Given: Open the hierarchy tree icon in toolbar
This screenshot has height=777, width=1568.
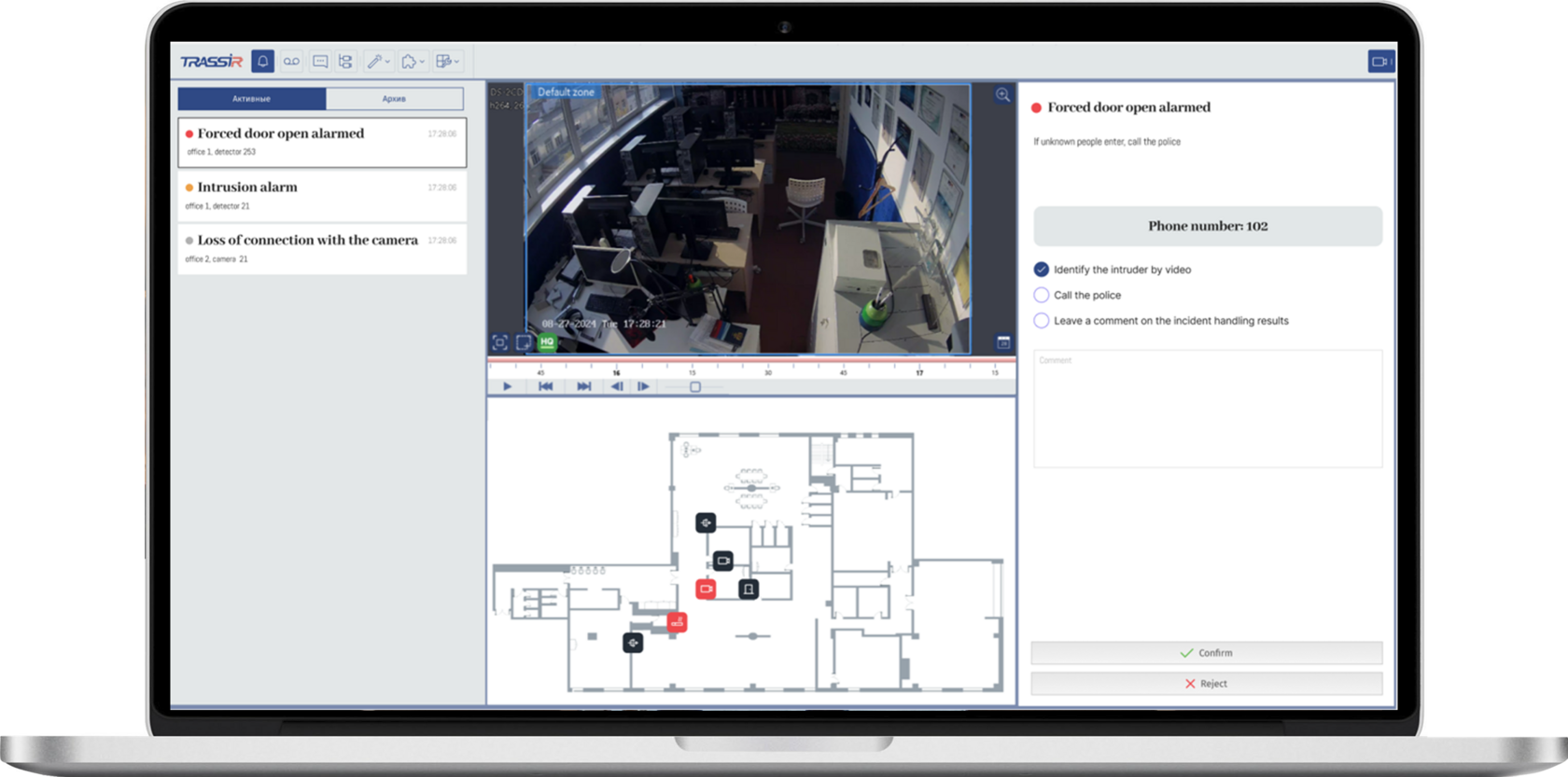Looking at the screenshot, I should tap(345, 62).
